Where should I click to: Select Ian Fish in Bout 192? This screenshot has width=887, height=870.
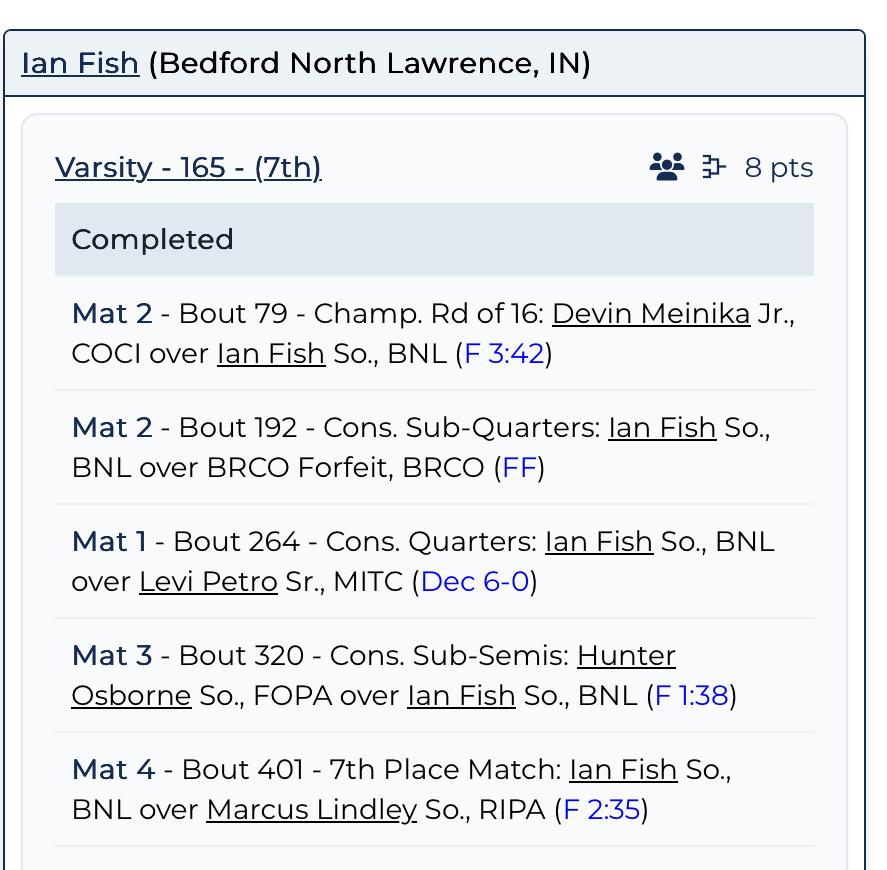(662, 428)
